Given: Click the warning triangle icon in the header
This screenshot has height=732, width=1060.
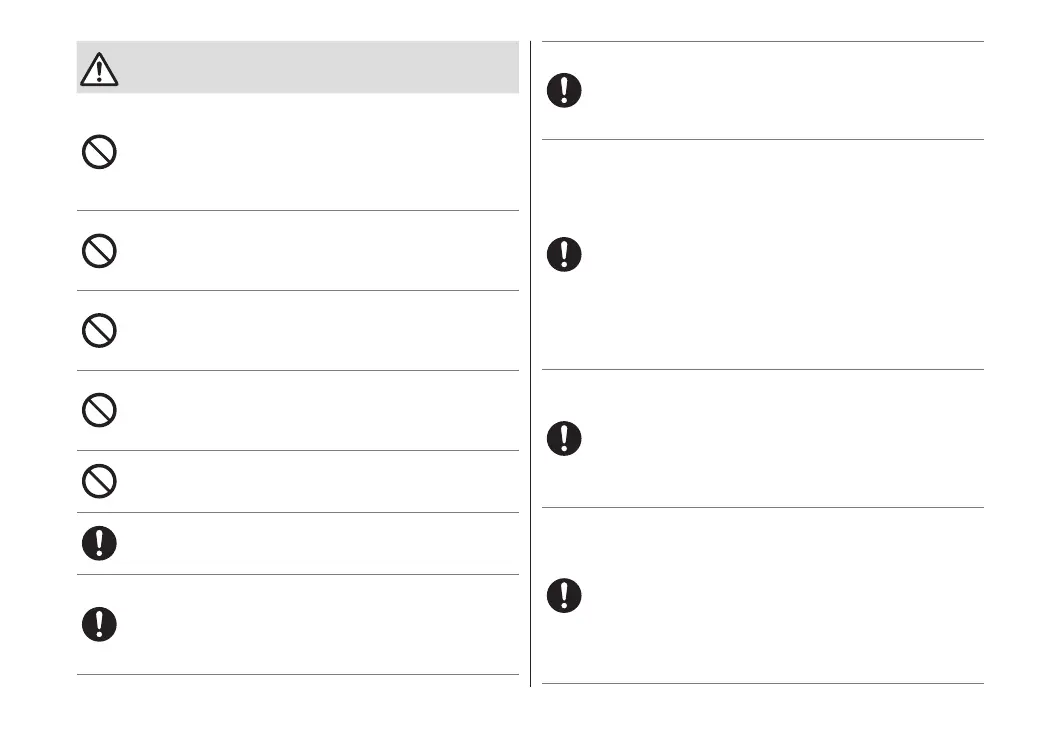Looking at the screenshot, I should pyautogui.click(x=100, y=68).
